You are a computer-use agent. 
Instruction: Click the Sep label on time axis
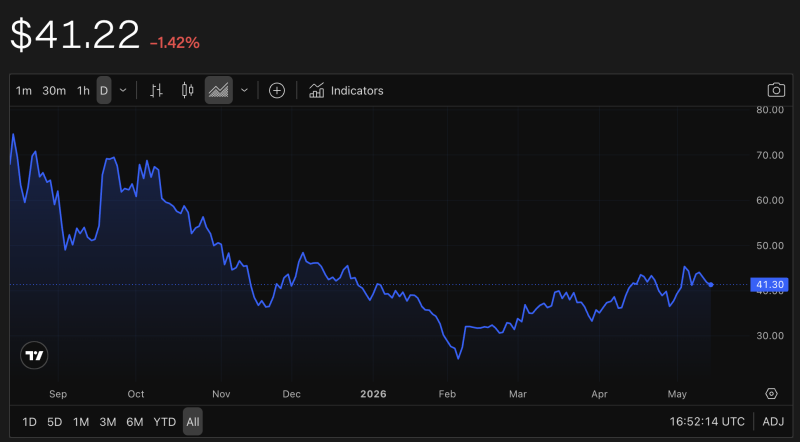58,394
